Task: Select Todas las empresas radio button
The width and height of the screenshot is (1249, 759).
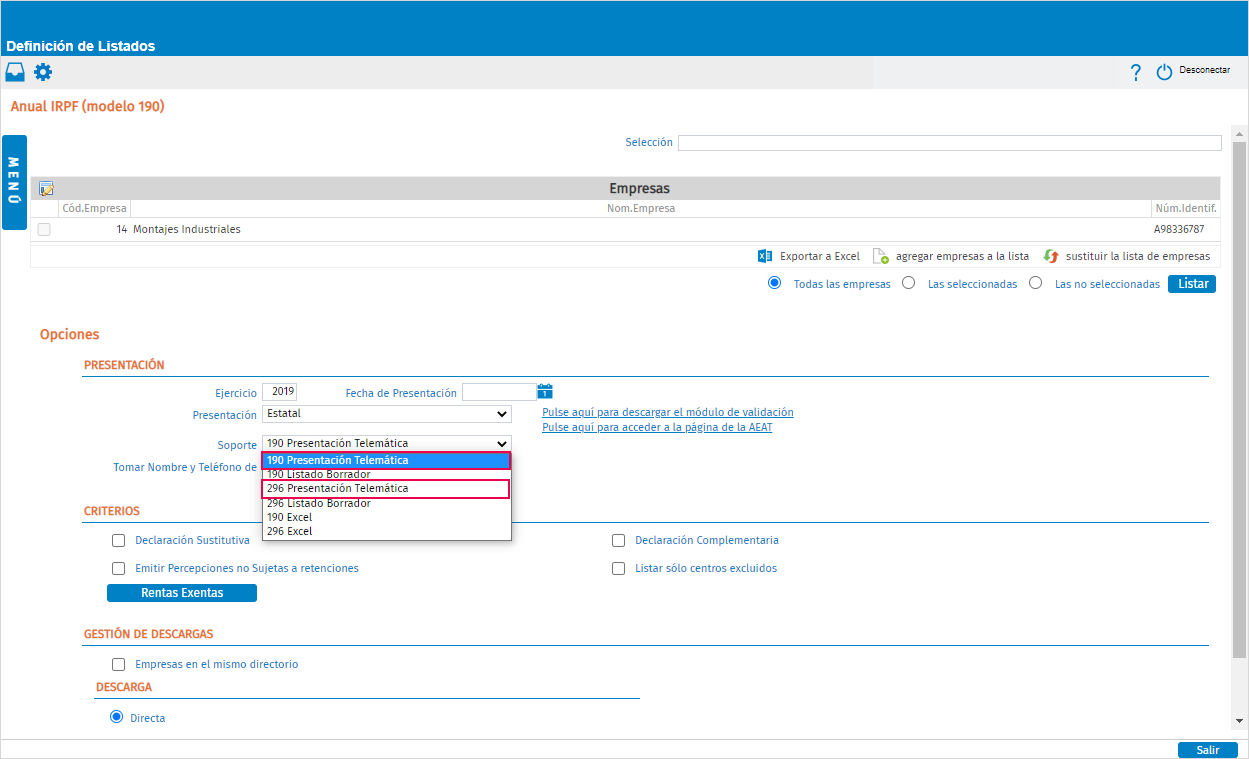Action: tap(774, 283)
